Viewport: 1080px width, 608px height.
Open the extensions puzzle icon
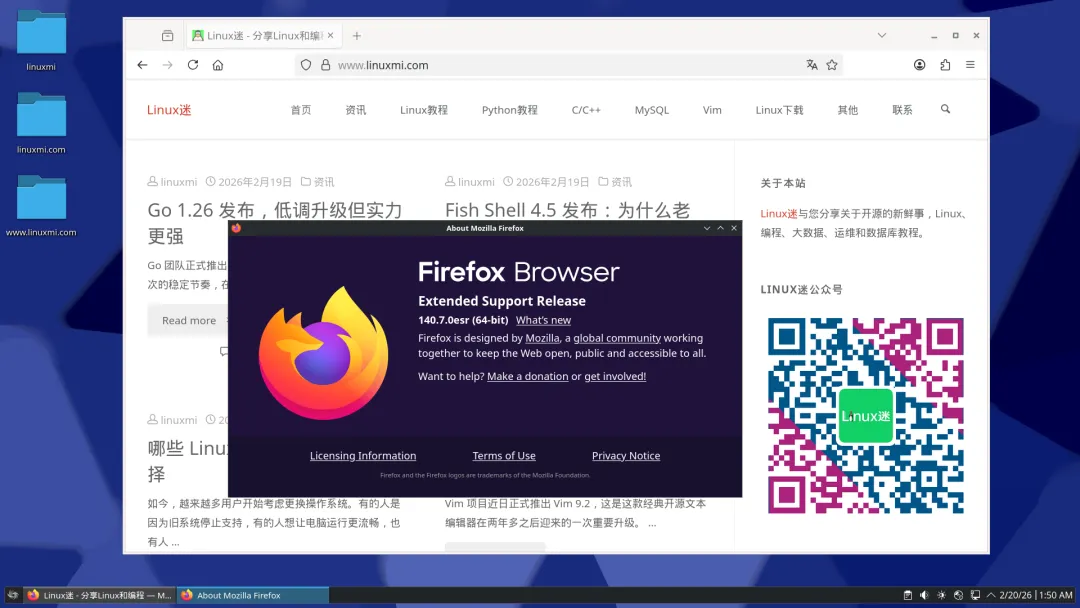[x=945, y=65]
